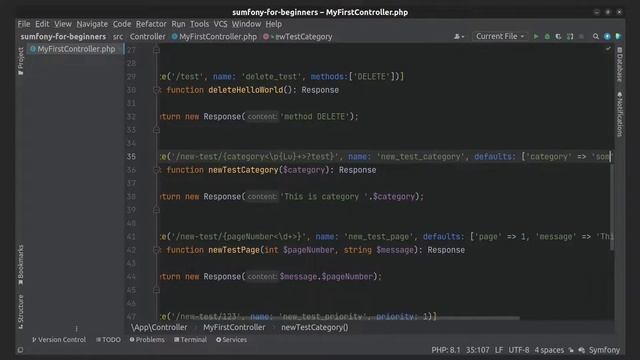Click \App\Controller in the bottom breadcrumbs

[x=159, y=327]
